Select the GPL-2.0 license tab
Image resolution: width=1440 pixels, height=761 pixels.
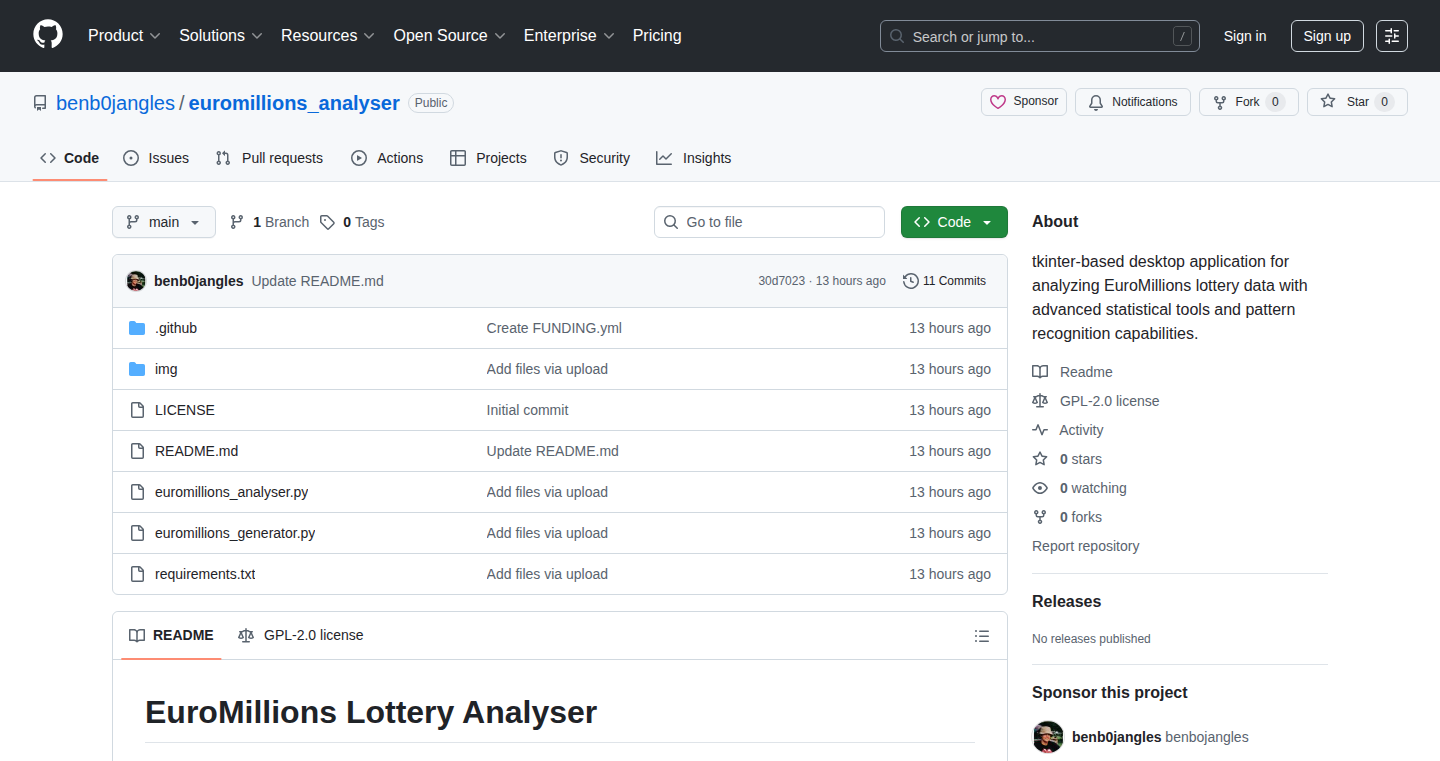301,635
